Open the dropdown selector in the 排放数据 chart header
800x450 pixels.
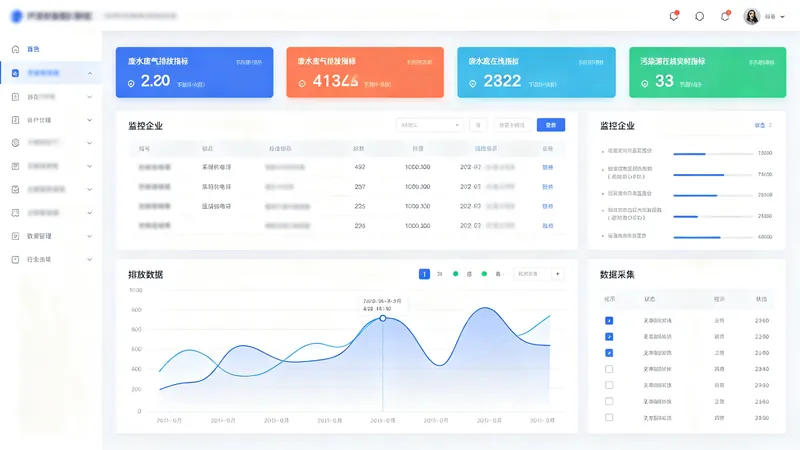pyautogui.click(x=532, y=274)
